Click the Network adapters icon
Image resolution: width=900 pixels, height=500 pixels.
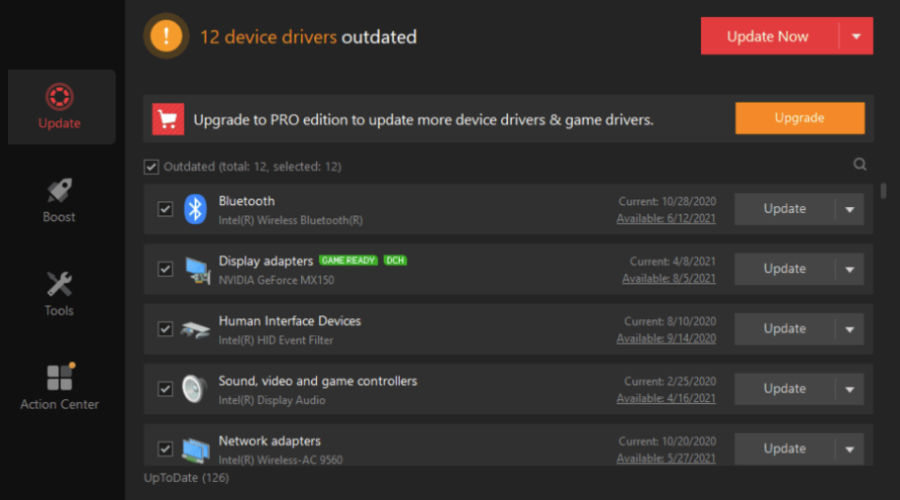click(196, 449)
